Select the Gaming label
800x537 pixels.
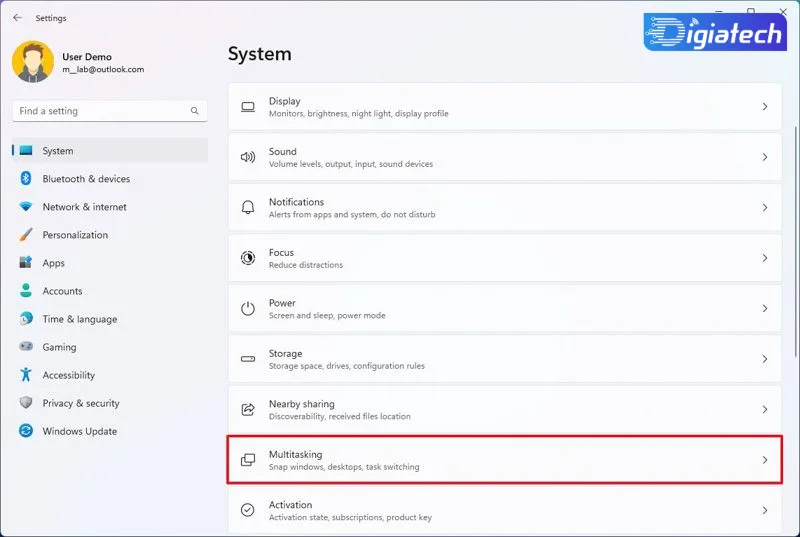point(59,347)
